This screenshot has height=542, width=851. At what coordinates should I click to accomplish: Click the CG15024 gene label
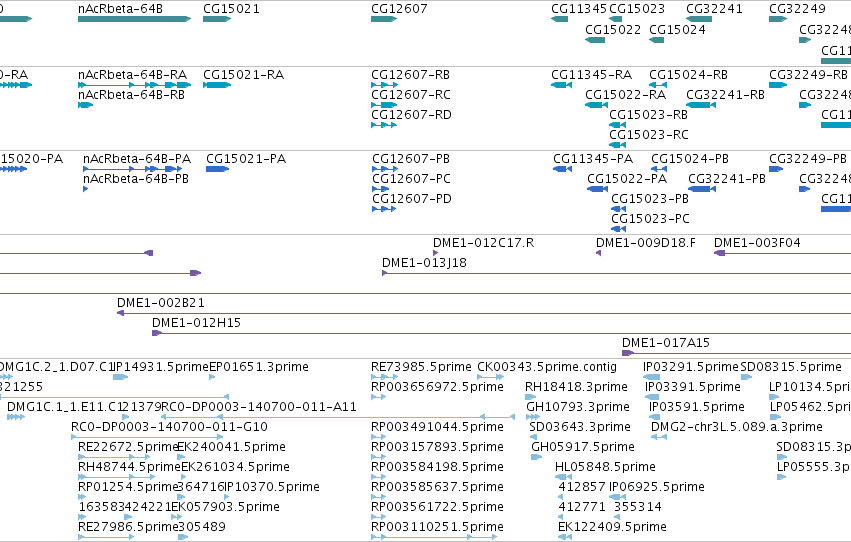coord(677,29)
